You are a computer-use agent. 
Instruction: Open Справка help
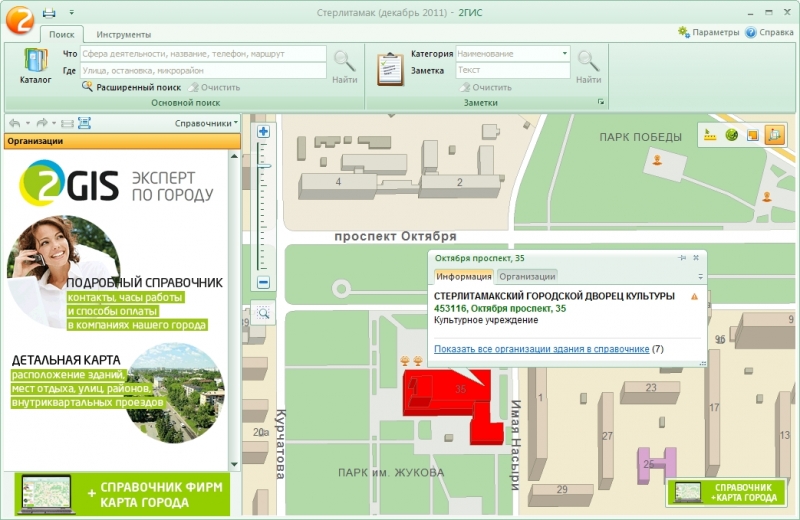(x=769, y=32)
